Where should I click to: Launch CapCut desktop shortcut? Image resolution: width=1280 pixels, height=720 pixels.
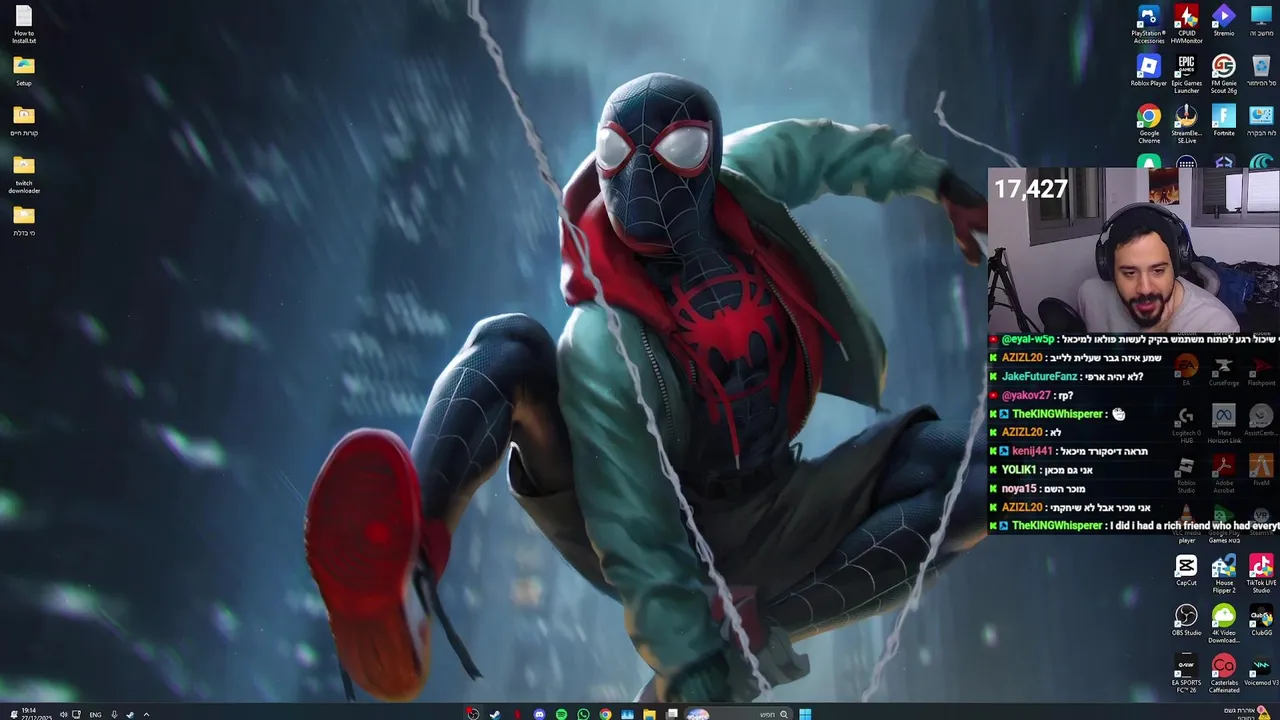coord(1186,571)
